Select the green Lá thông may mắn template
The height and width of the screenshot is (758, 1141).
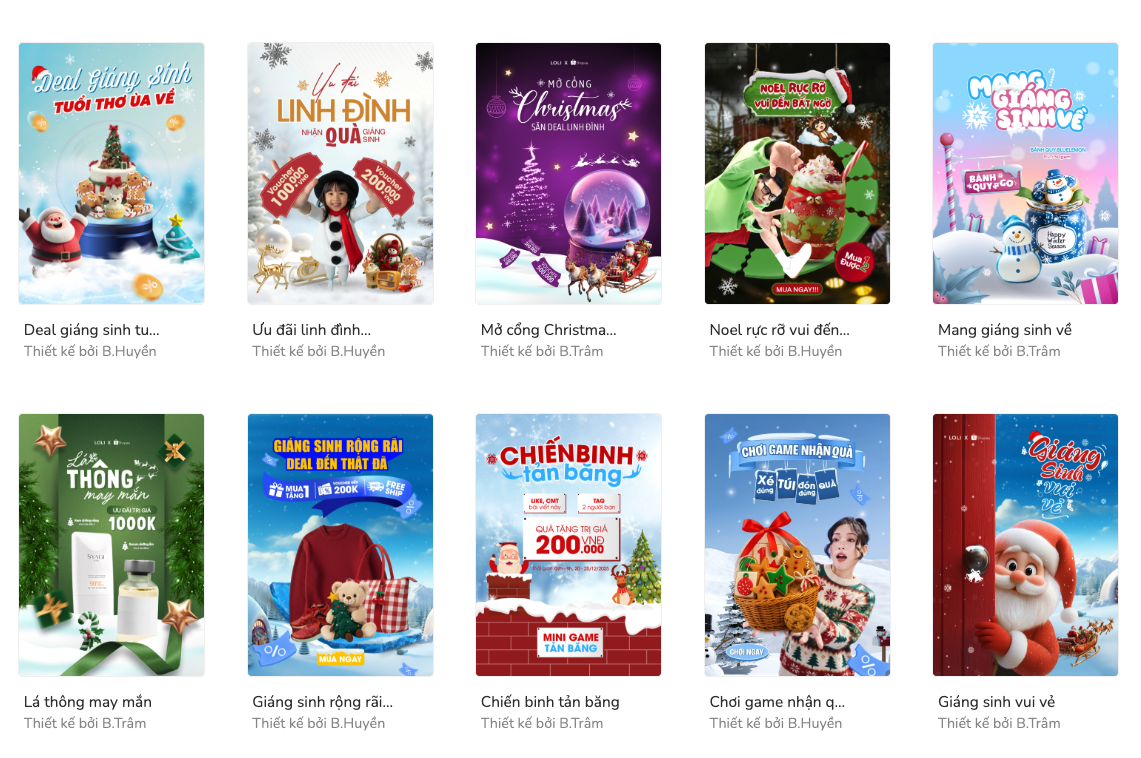[x=111, y=545]
